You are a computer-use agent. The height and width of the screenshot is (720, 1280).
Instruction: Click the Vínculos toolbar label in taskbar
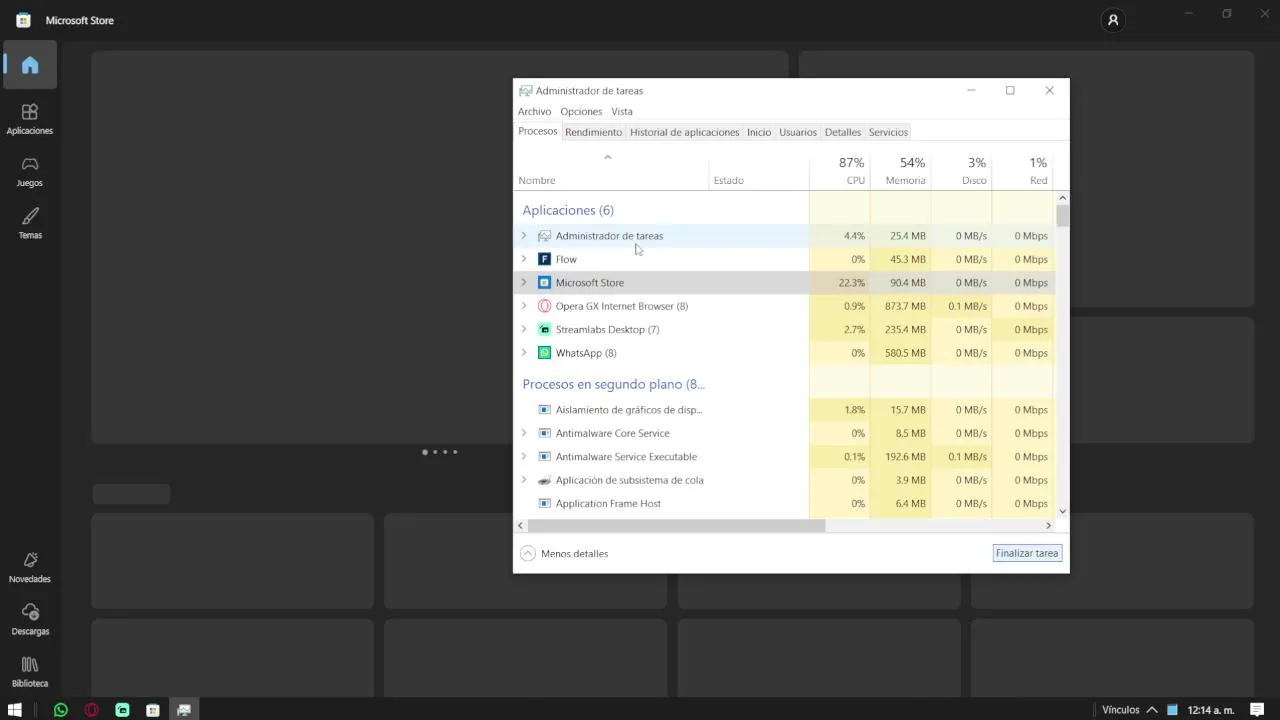(x=1120, y=710)
